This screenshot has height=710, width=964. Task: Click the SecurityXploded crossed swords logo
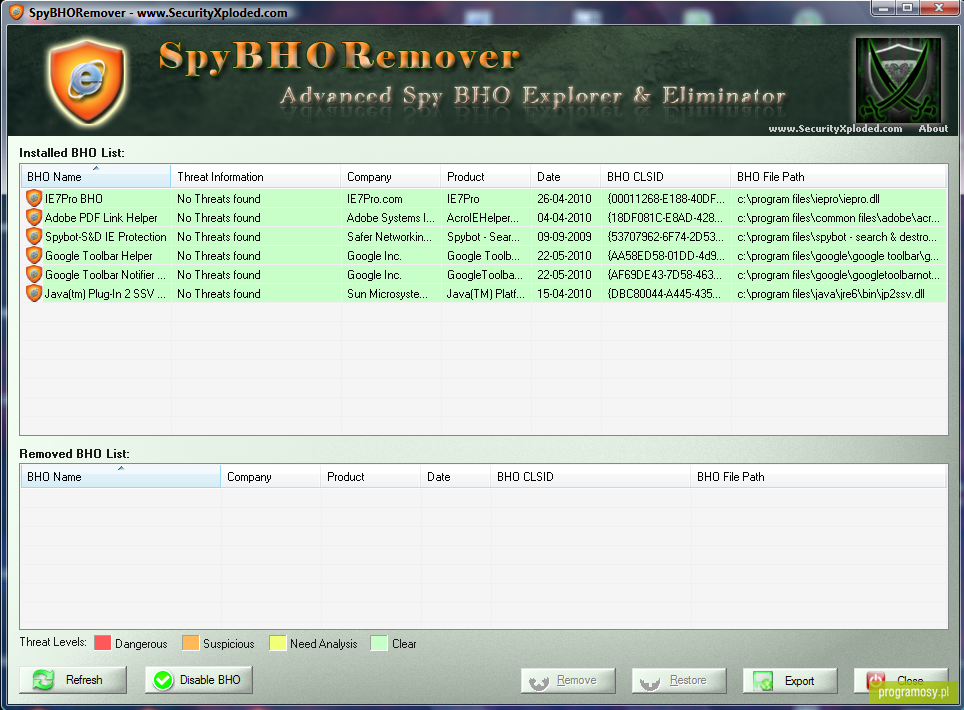click(898, 81)
